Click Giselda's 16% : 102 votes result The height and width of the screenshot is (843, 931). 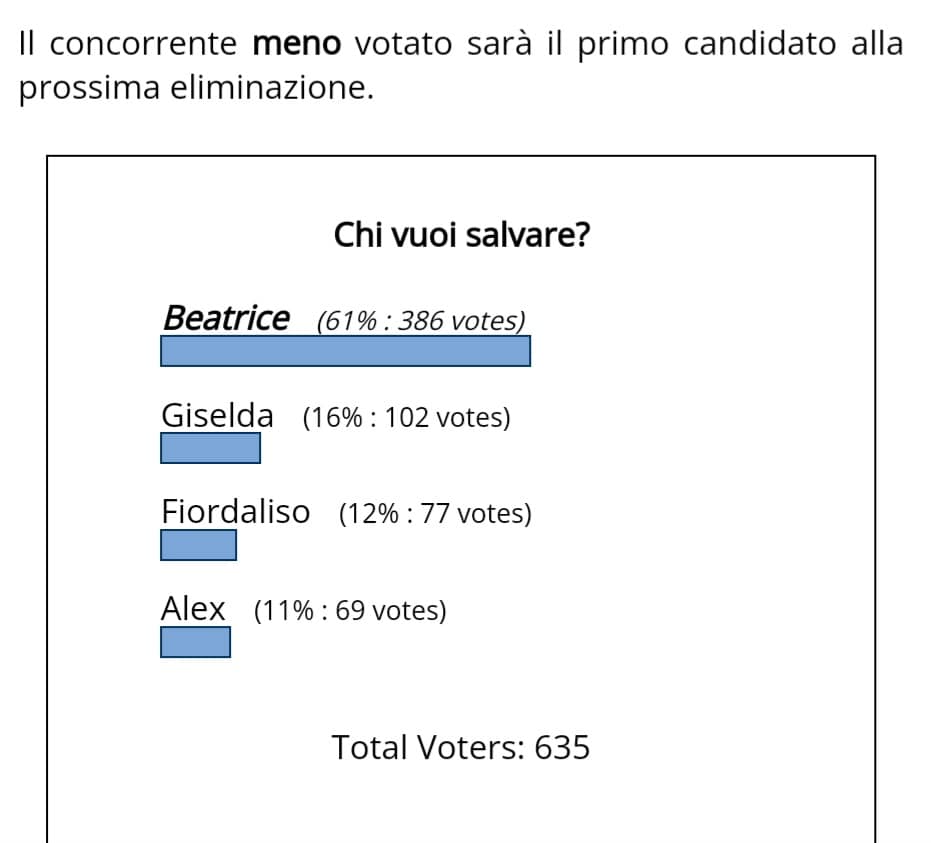pyautogui.click(x=407, y=417)
